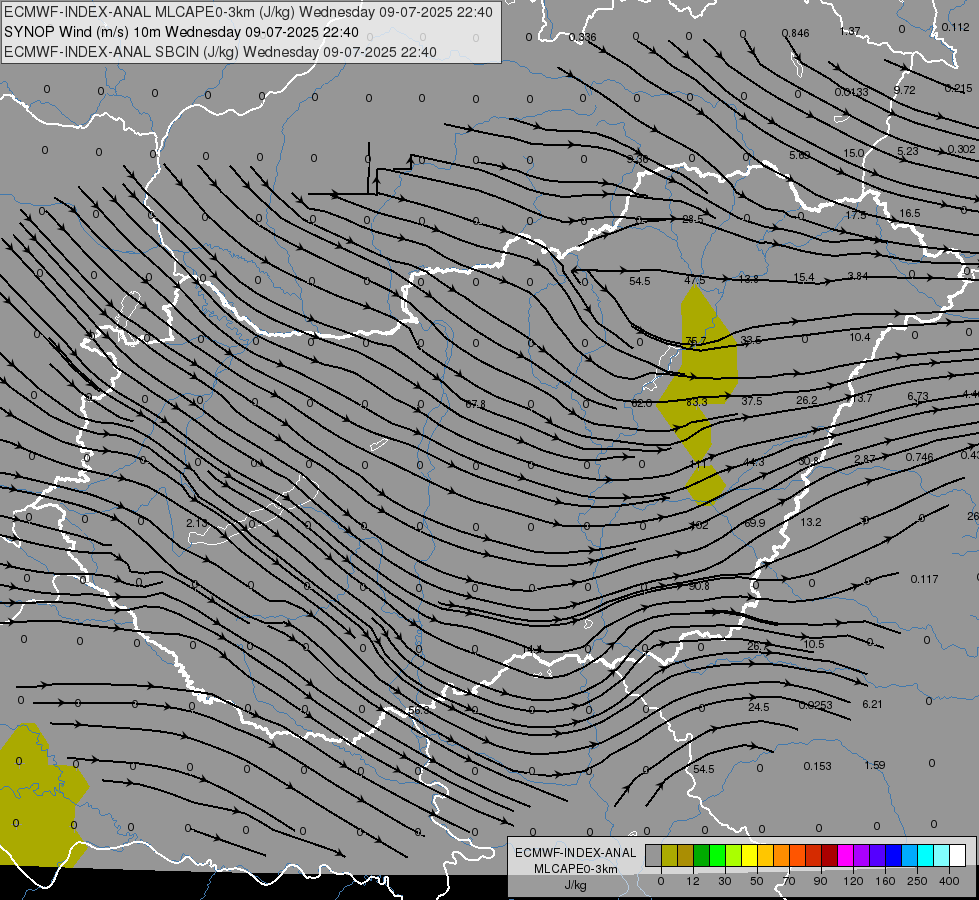Click the map value 69.9
The height and width of the screenshot is (900, 979).
pos(754,523)
